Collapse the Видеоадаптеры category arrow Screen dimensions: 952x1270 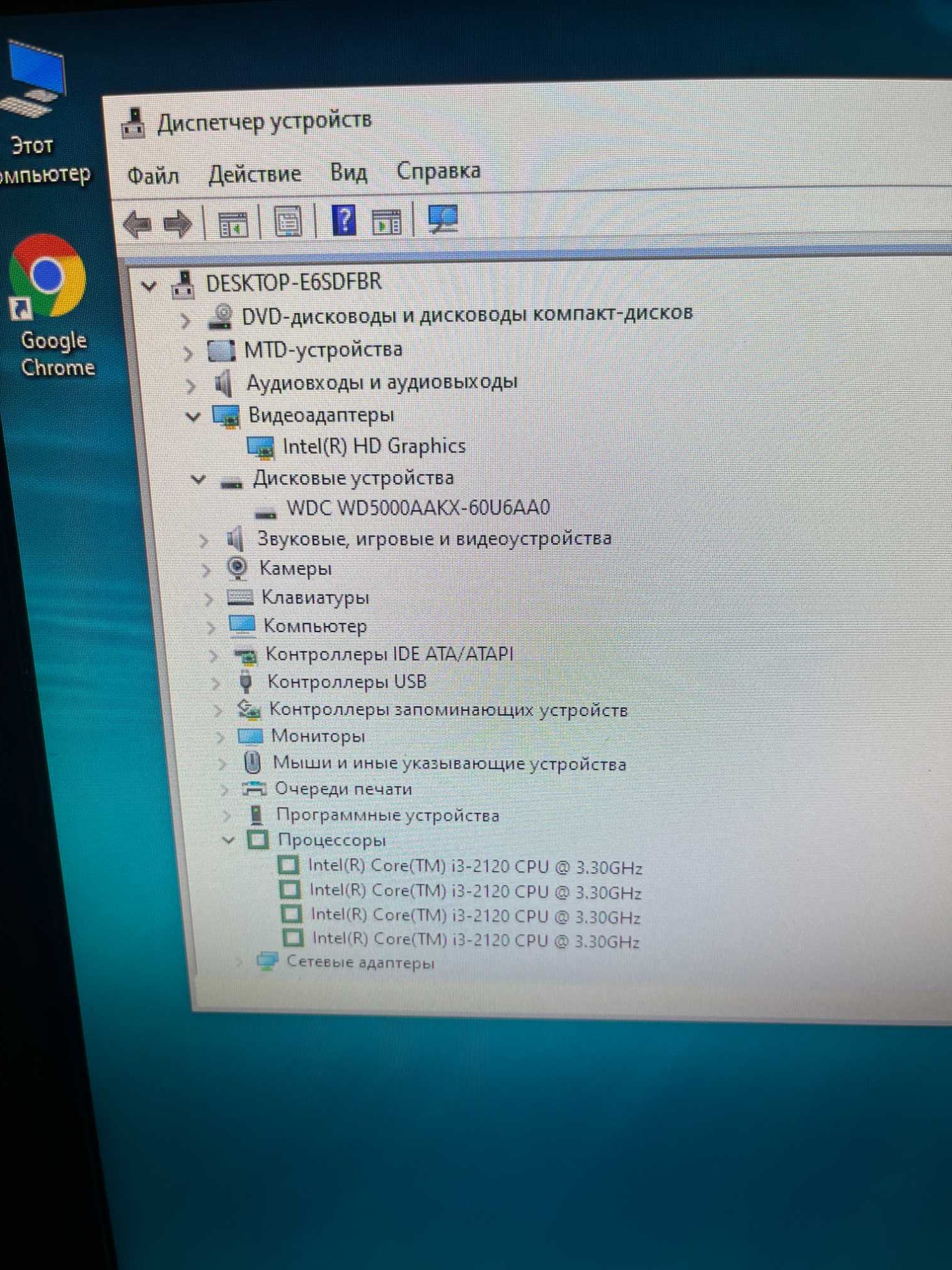click(193, 417)
